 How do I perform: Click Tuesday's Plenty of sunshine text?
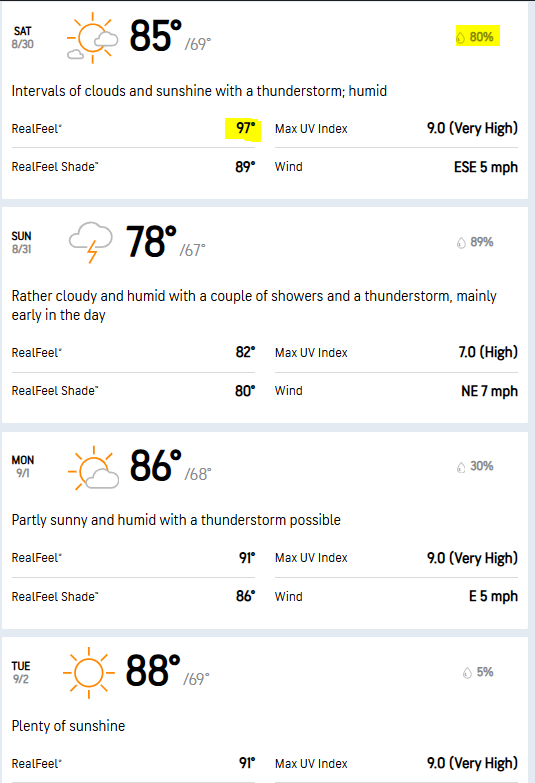click(68, 726)
